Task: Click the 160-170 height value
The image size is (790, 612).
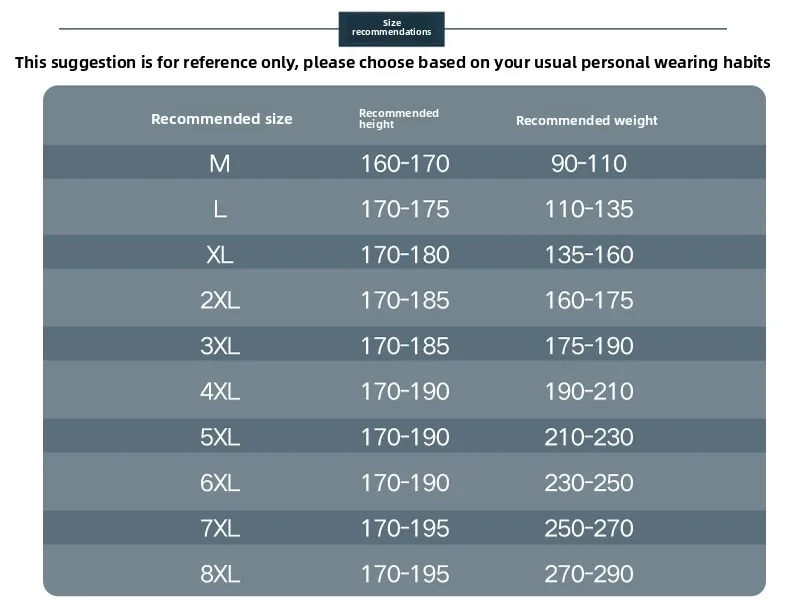Action: (405, 163)
